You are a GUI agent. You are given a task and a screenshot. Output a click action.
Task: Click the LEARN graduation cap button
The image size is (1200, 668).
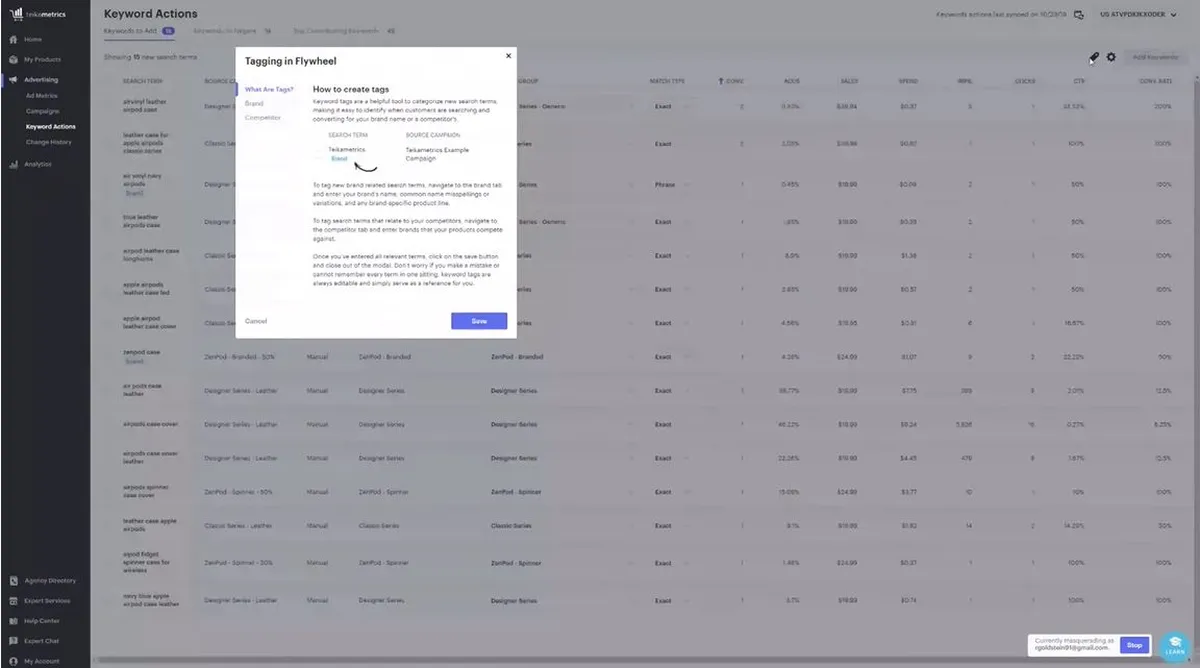[x=1173, y=646]
